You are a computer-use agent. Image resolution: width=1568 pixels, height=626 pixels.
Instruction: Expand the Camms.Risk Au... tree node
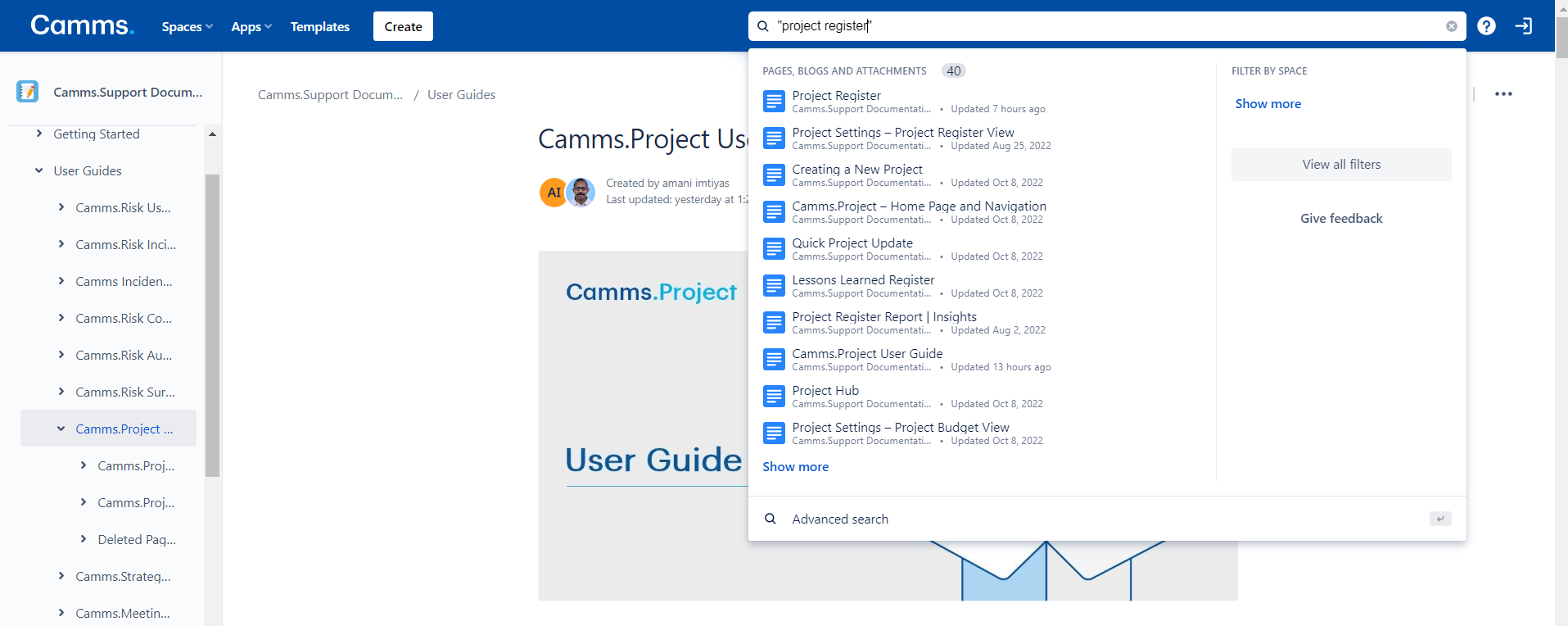coord(61,355)
